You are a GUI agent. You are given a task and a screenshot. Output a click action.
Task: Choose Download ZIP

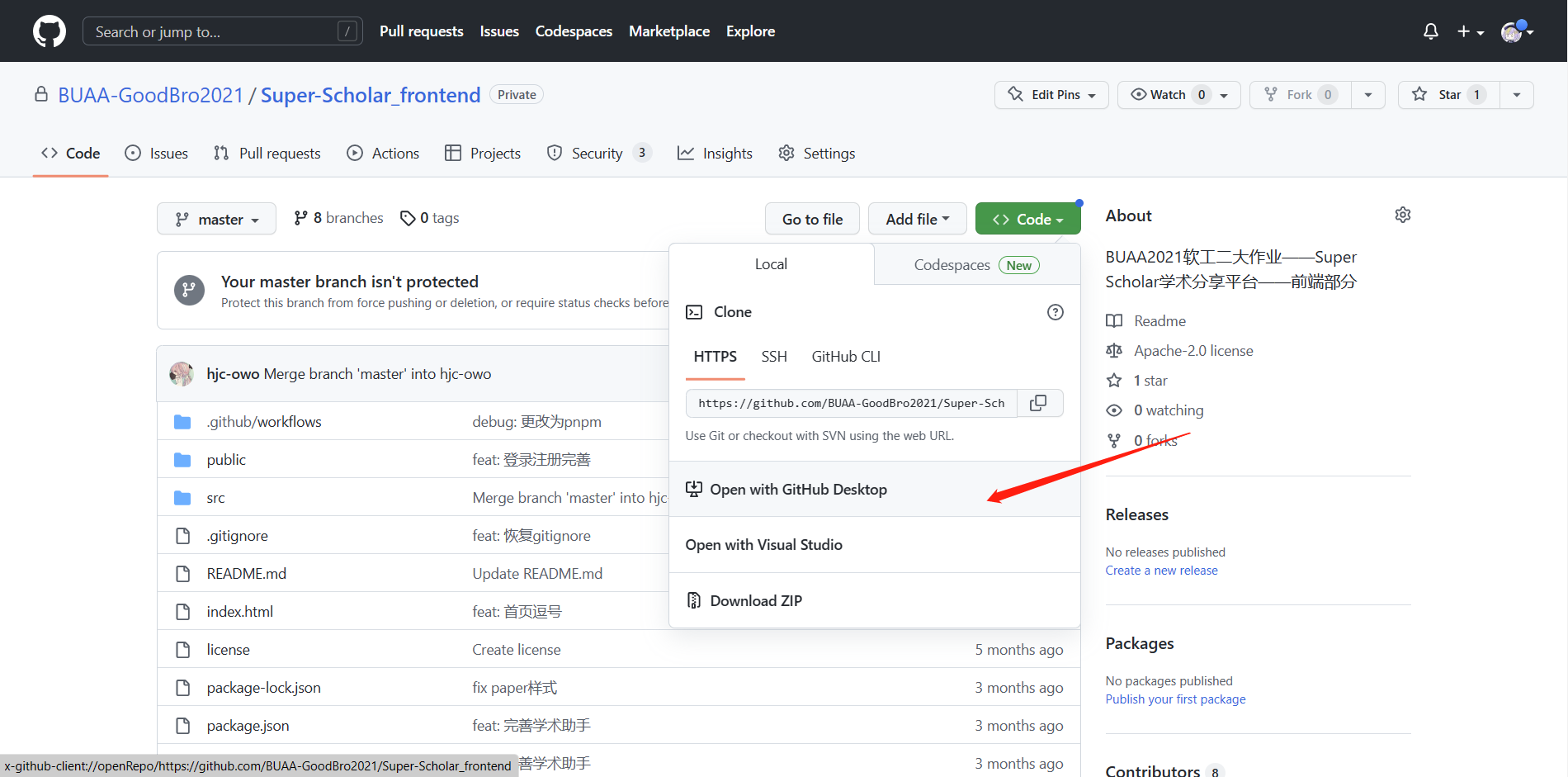875,601
